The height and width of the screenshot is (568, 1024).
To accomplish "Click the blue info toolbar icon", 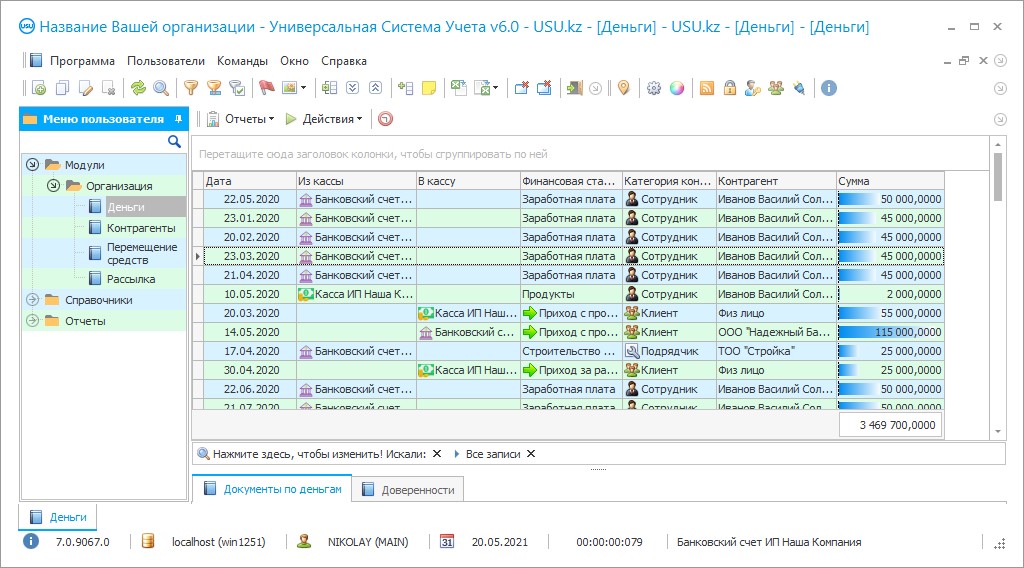I will point(829,88).
